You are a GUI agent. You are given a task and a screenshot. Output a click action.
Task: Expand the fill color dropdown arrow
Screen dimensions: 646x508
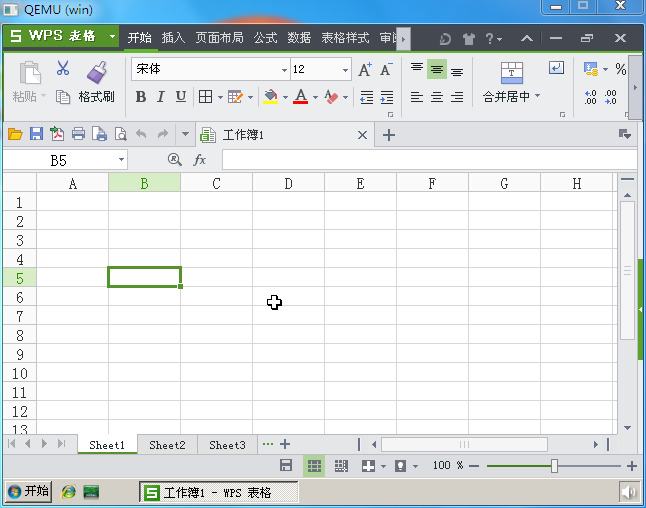coord(285,97)
